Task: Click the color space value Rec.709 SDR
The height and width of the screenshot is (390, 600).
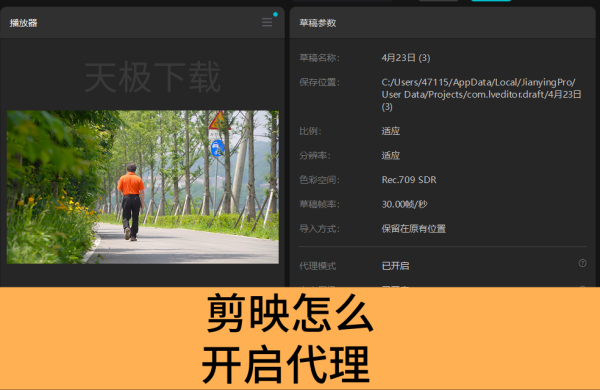Action: (409, 180)
